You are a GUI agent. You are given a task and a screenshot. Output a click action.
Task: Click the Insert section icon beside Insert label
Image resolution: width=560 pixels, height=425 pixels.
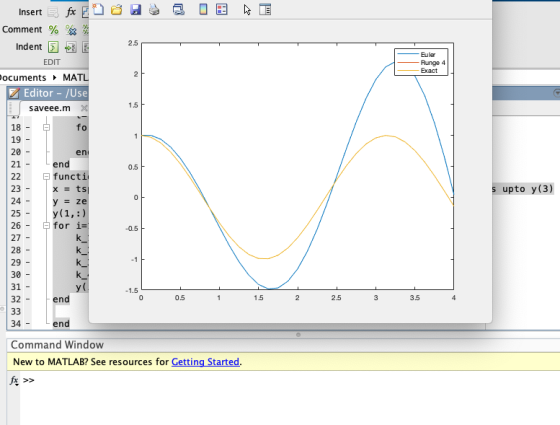pos(53,13)
